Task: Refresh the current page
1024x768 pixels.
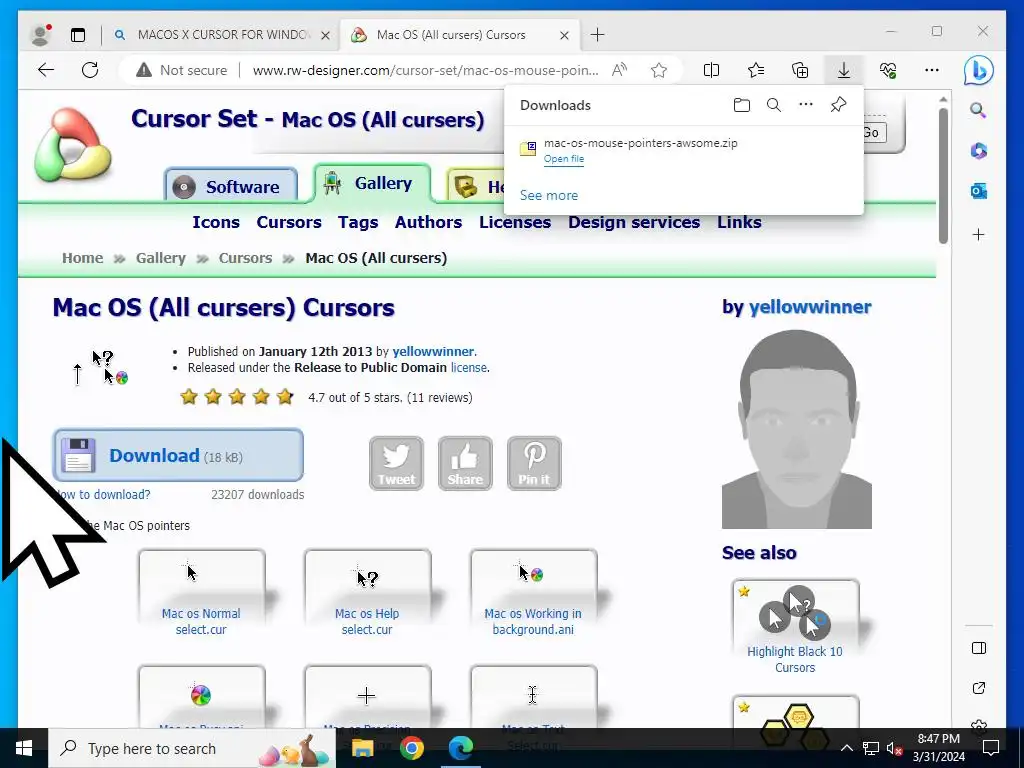Action: click(x=90, y=70)
